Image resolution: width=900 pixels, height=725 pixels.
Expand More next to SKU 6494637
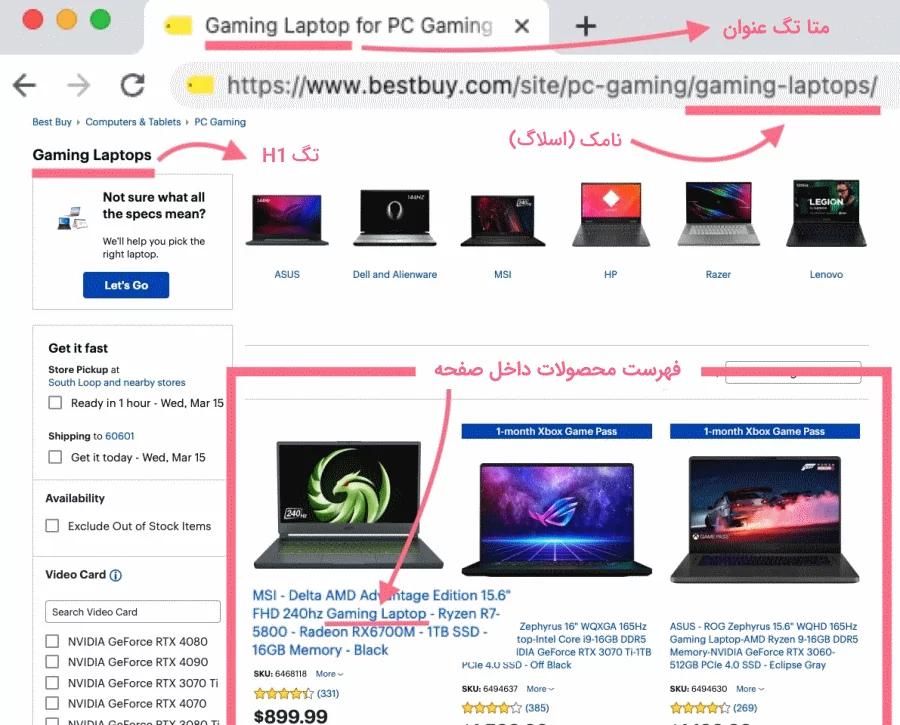(x=541, y=689)
